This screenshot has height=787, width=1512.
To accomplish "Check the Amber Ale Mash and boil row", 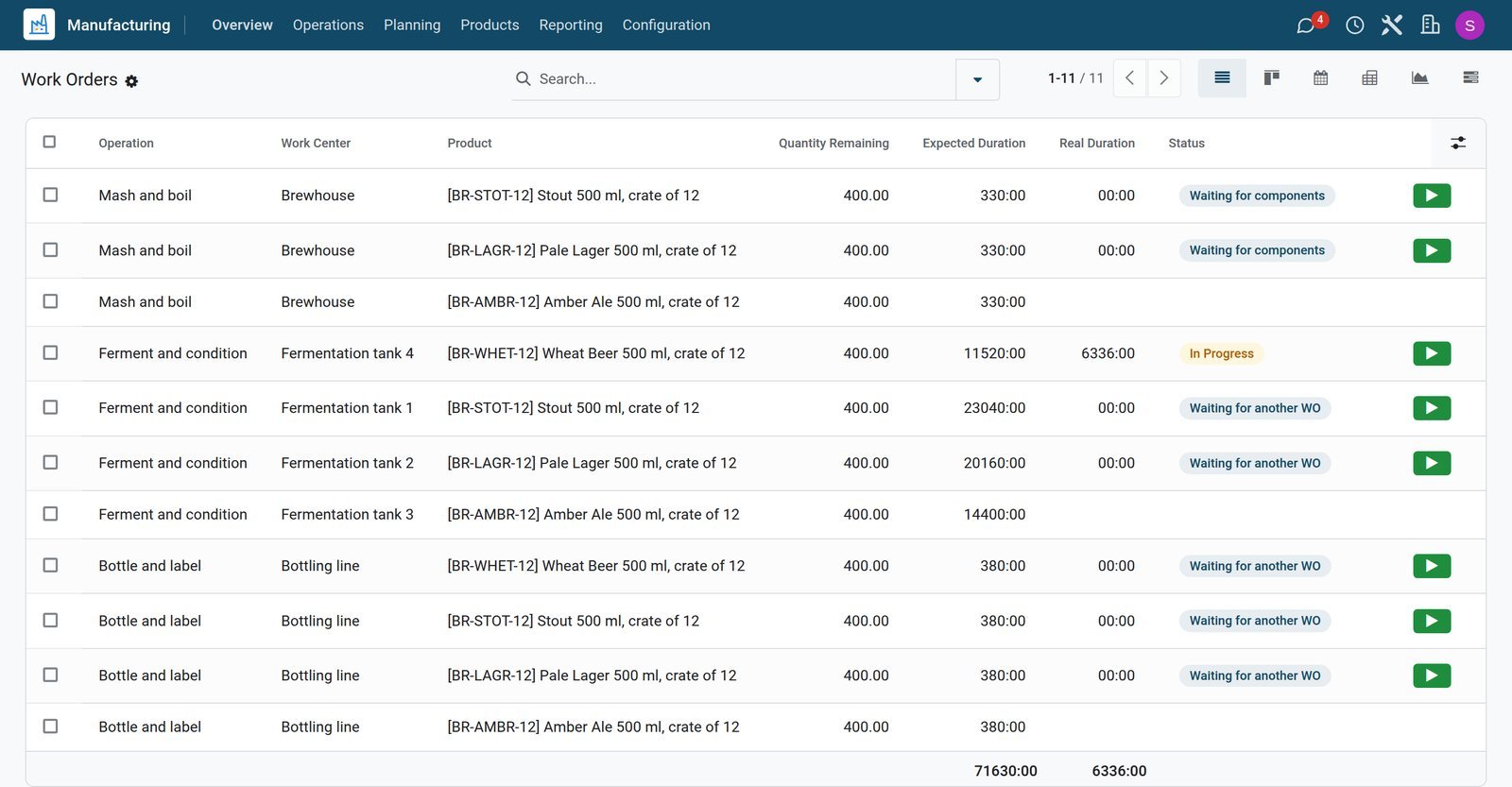I will (x=50, y=301).
